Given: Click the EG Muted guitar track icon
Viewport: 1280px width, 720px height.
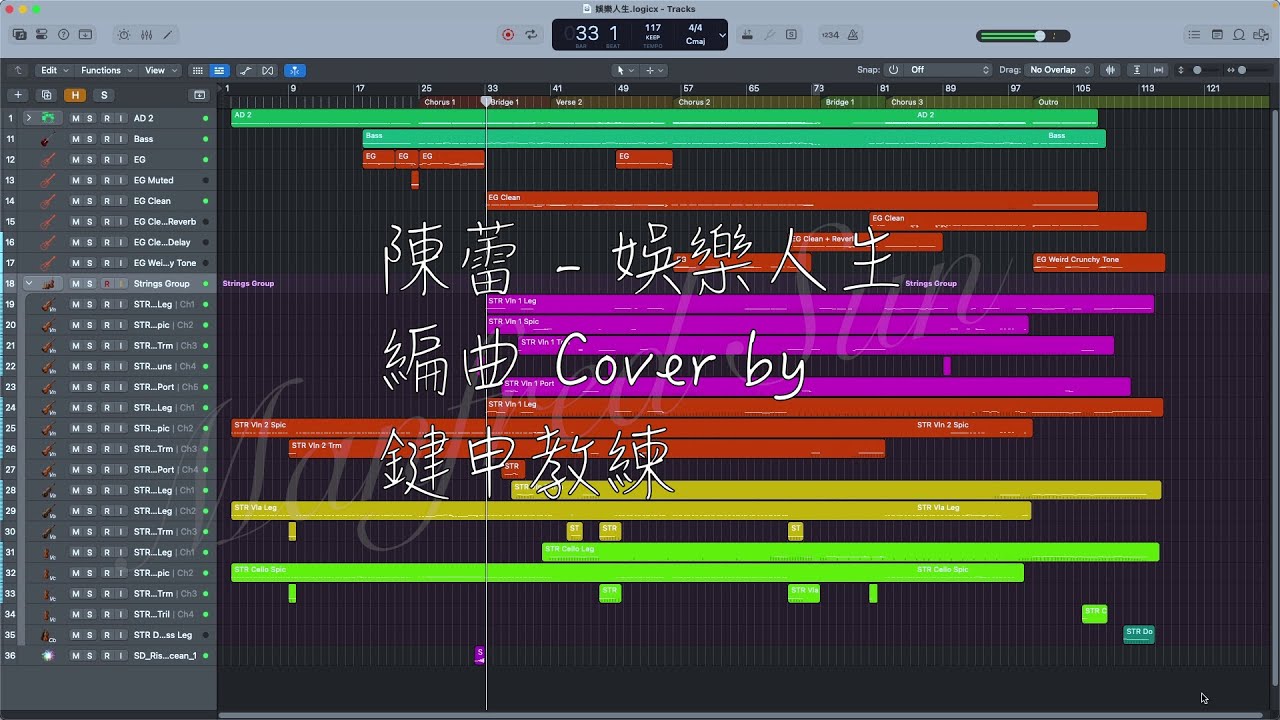Looking at the screenshot, I should point(47,180).
